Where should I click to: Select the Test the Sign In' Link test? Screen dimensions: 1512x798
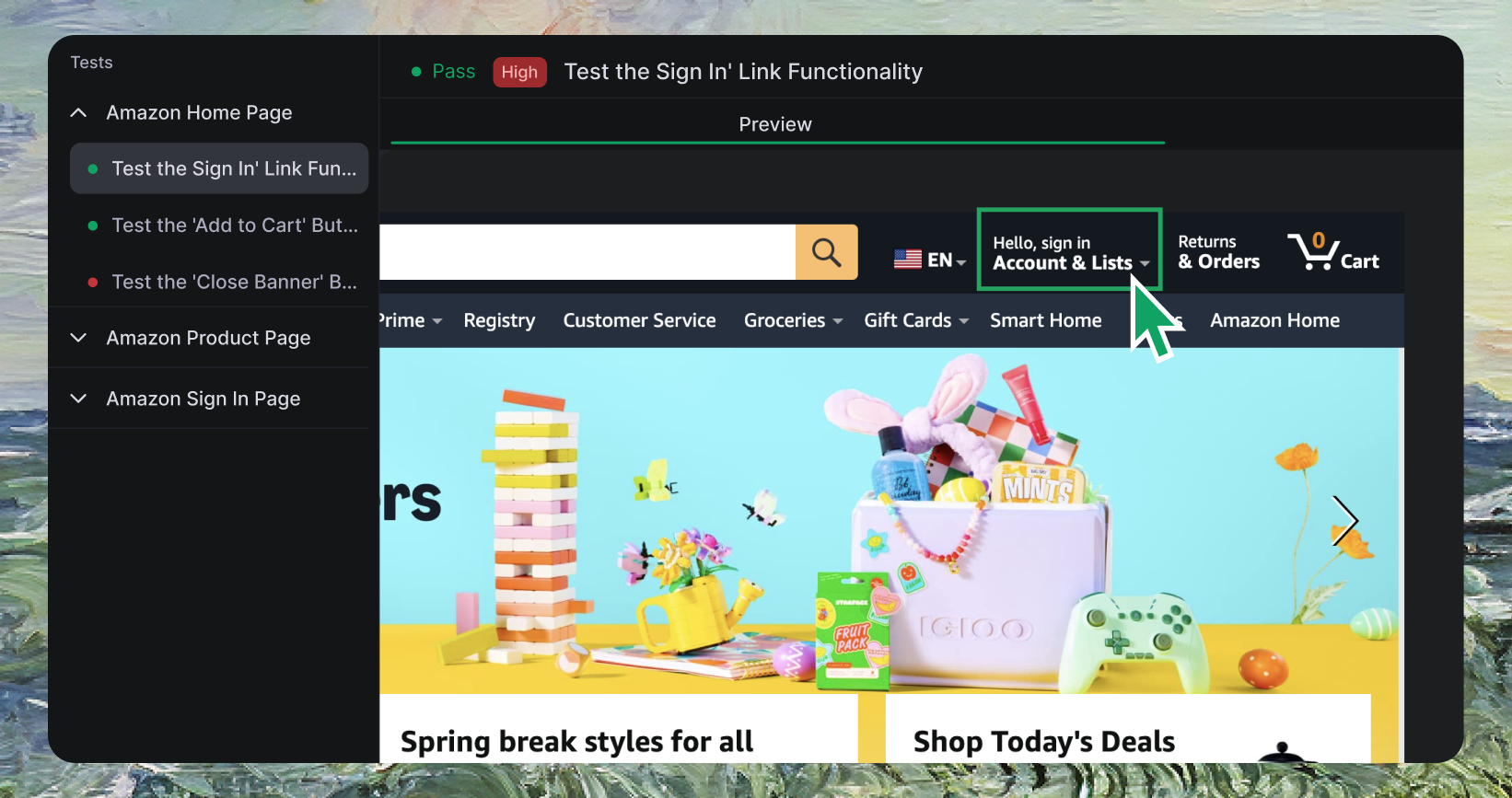pos(219,168)
